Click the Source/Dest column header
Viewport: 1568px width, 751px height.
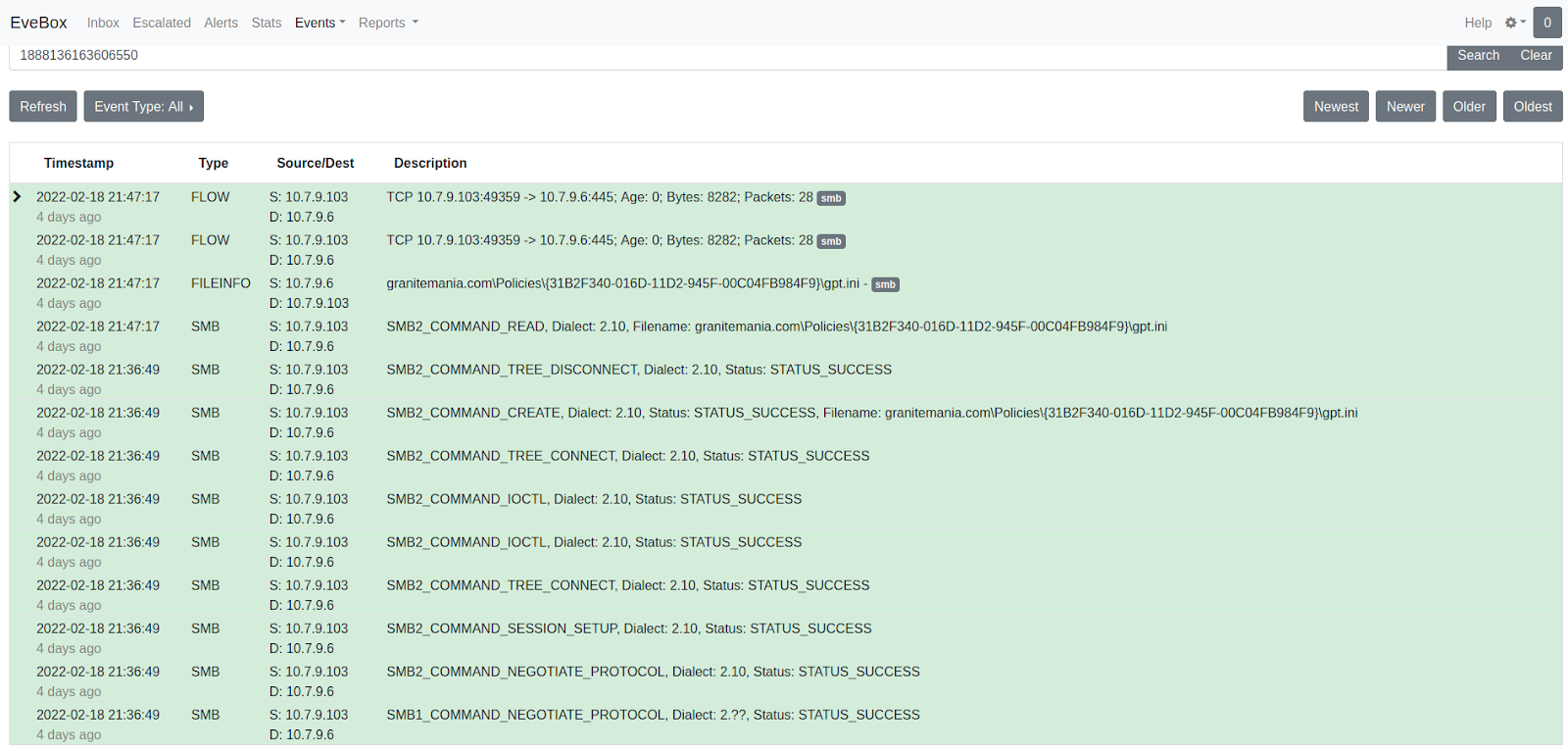tap(316, 163)
